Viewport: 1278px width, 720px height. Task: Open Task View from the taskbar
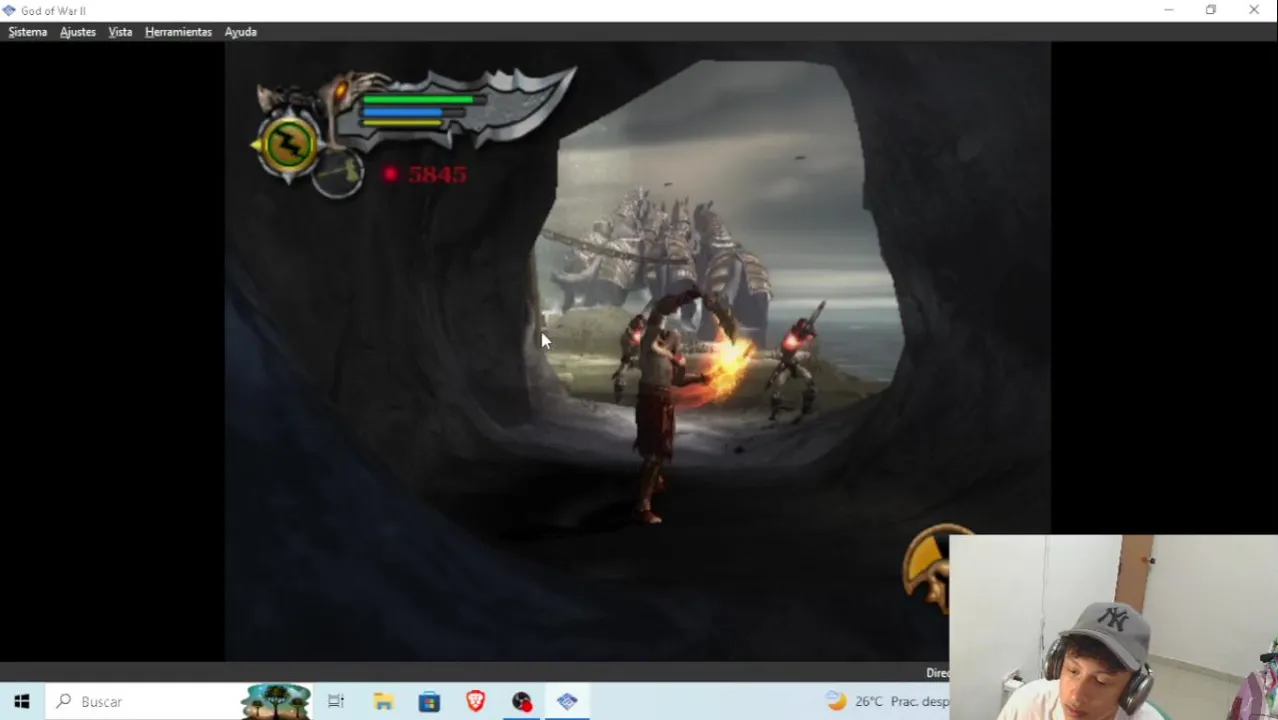click(336, 702)
